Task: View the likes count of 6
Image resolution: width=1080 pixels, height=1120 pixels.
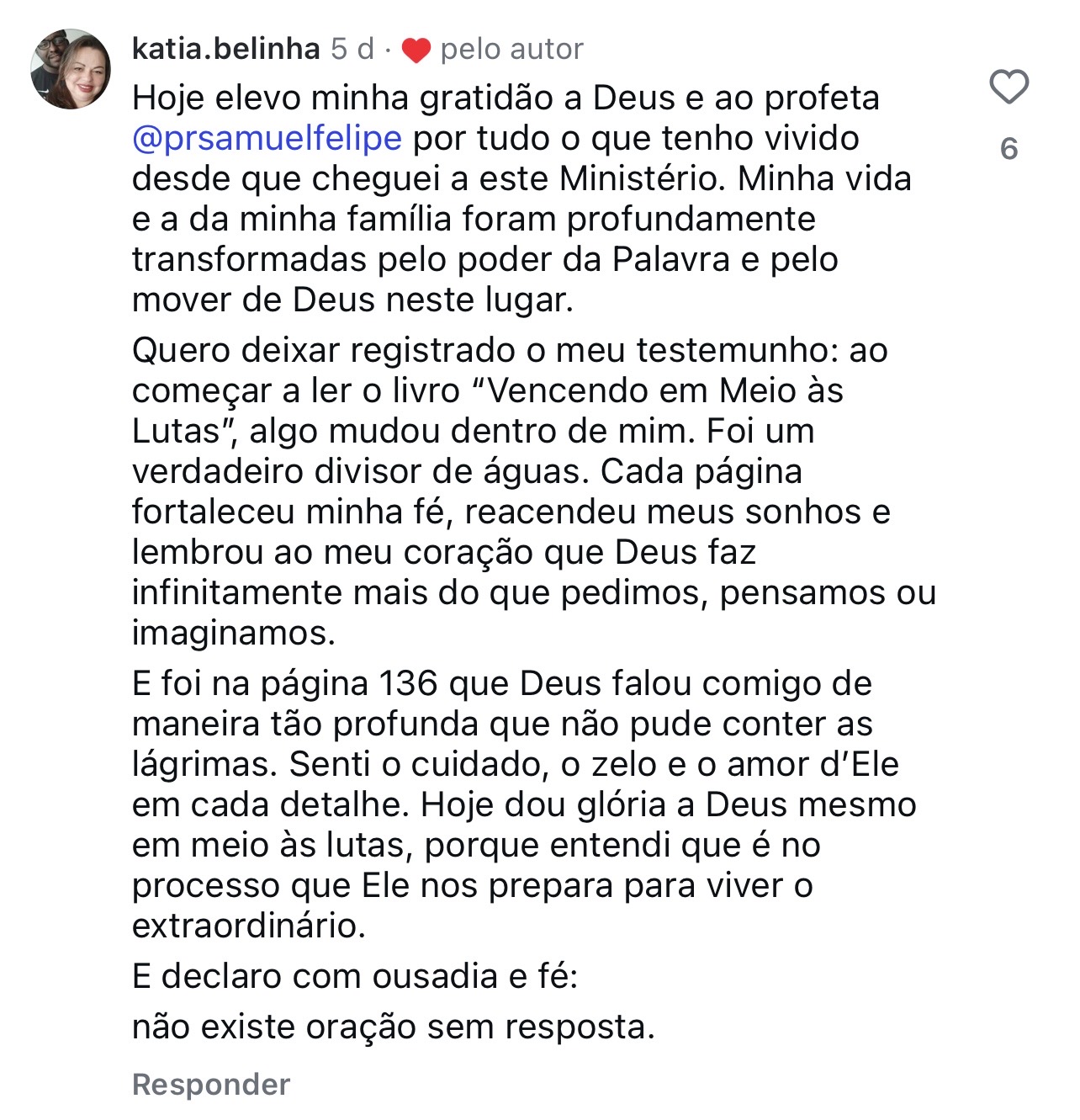Action: click(x=1009, y=149)
